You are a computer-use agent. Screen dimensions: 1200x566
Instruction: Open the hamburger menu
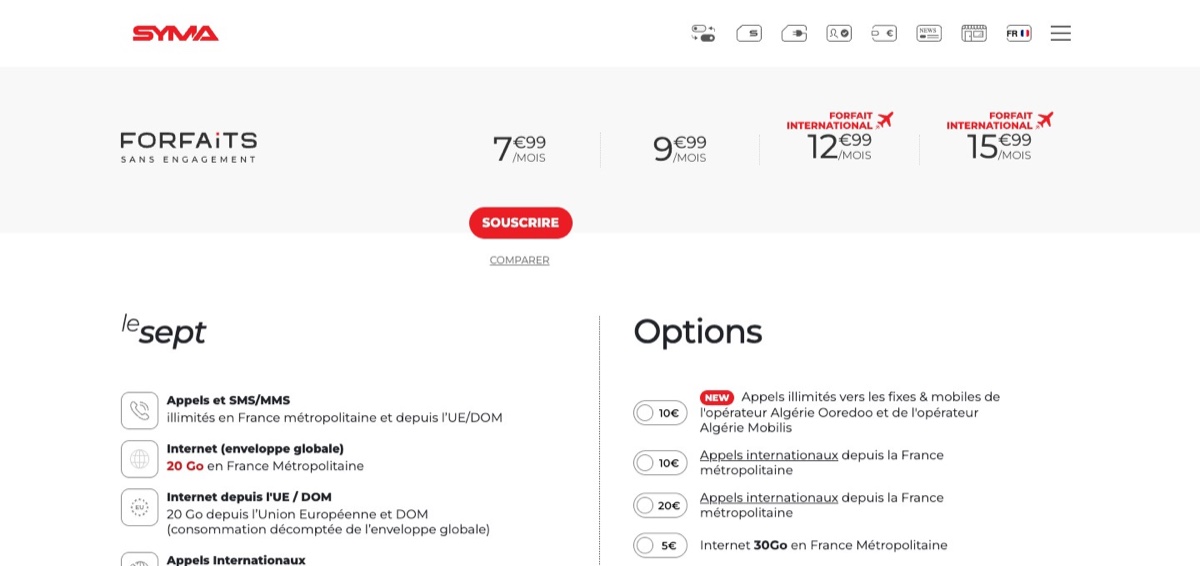click(x=1061, y=33)
